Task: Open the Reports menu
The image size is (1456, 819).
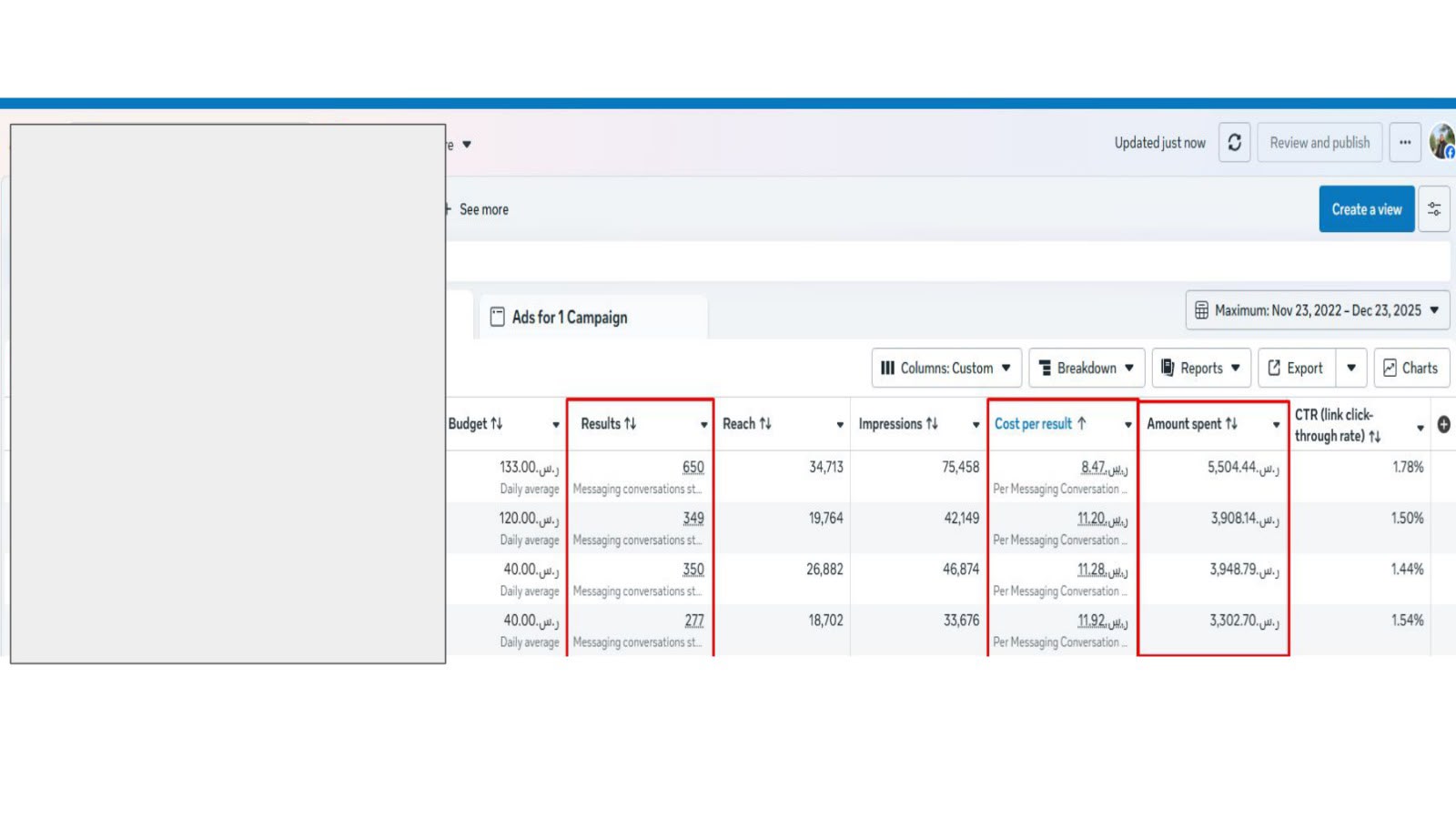Action: [x=1201, y=369]
